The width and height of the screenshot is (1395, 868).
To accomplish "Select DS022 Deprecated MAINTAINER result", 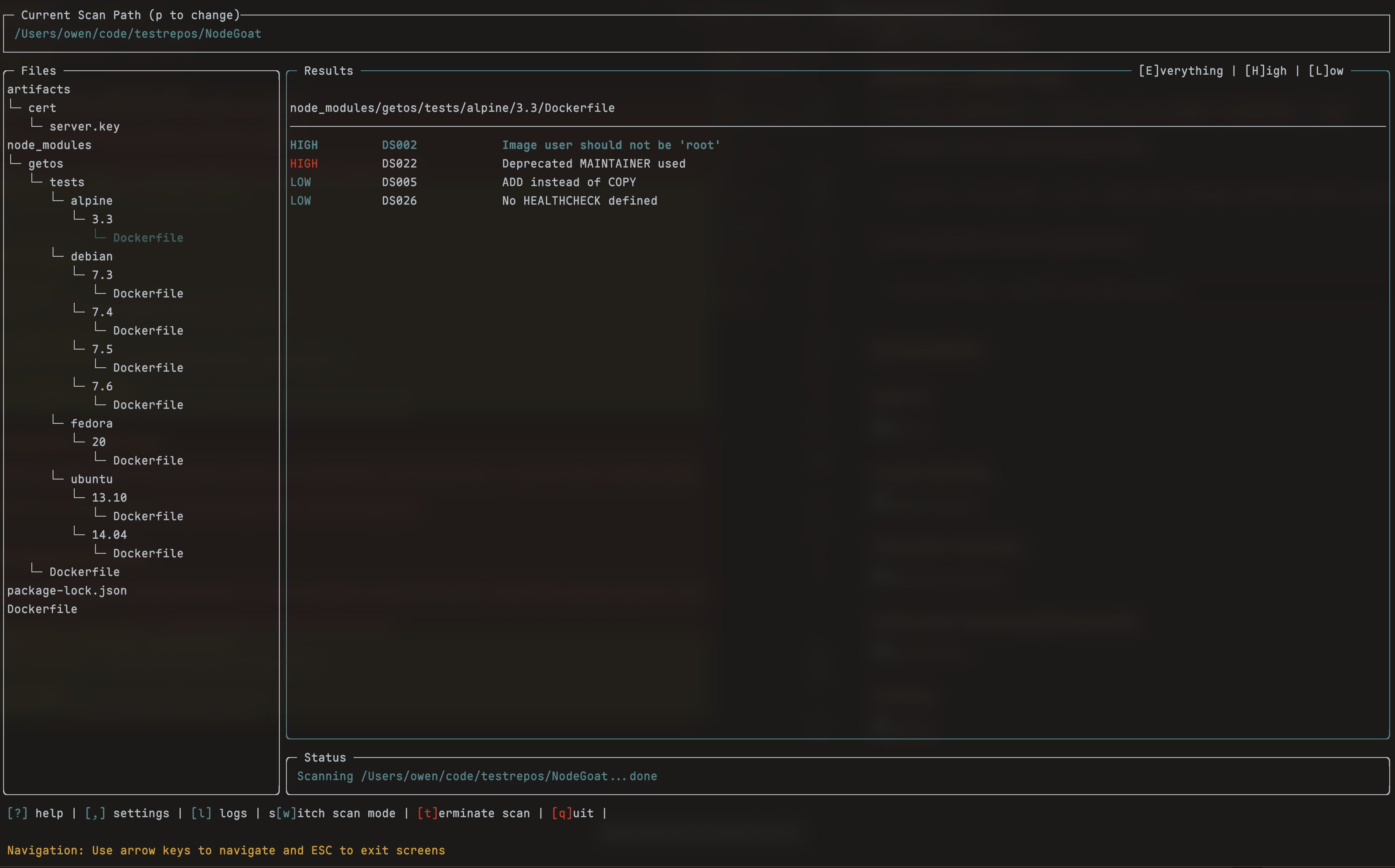I will [x=838, y=164].
